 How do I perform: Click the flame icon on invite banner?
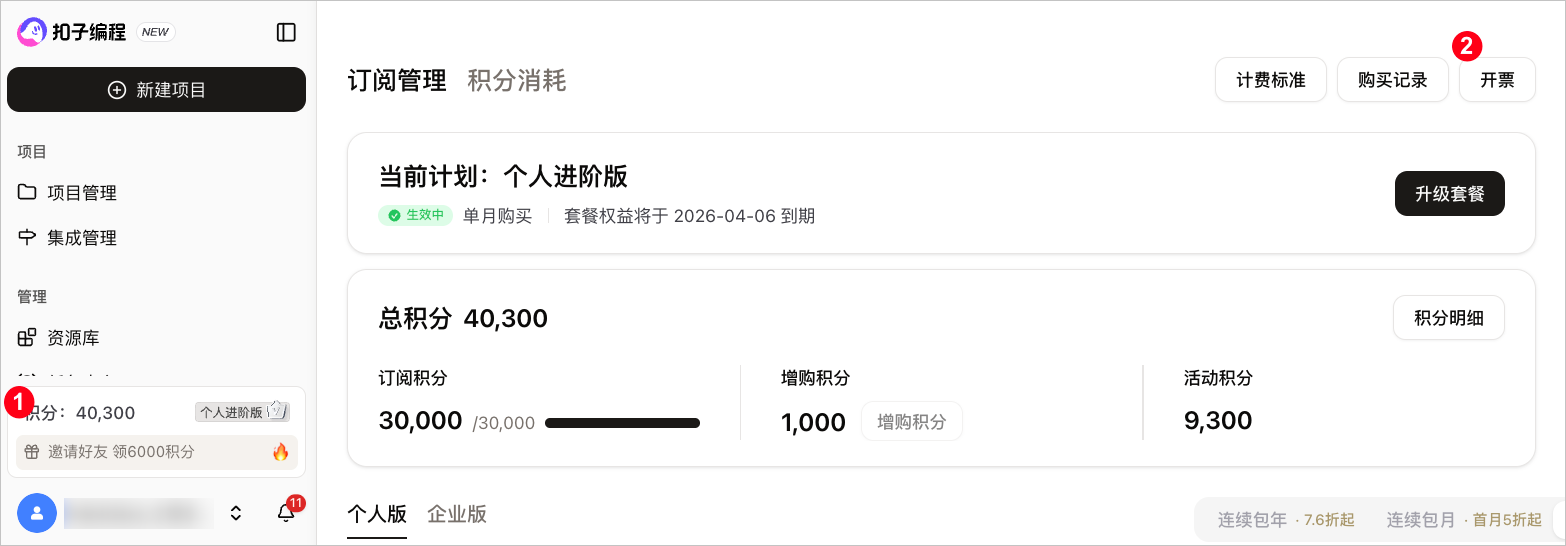point(280,452)
